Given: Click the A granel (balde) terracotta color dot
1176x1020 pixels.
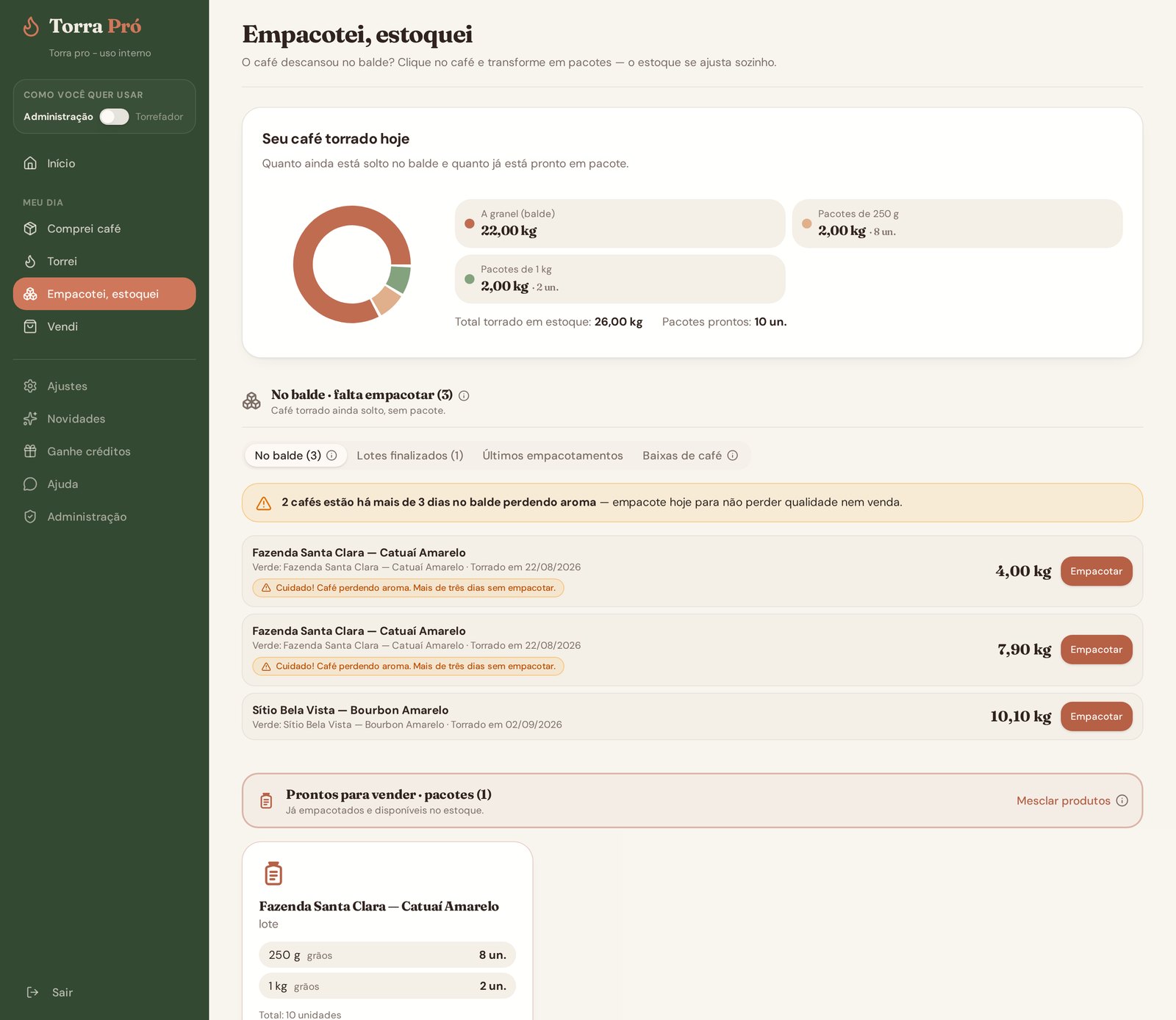Looking at the screenshot, I should pos(470,223).
